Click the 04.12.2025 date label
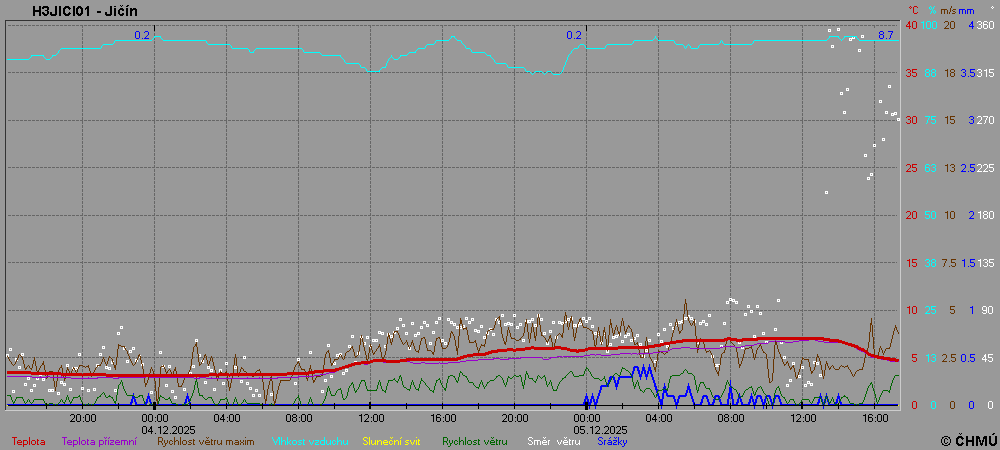This screenshot has height=450, width=1000. point(168,429)
